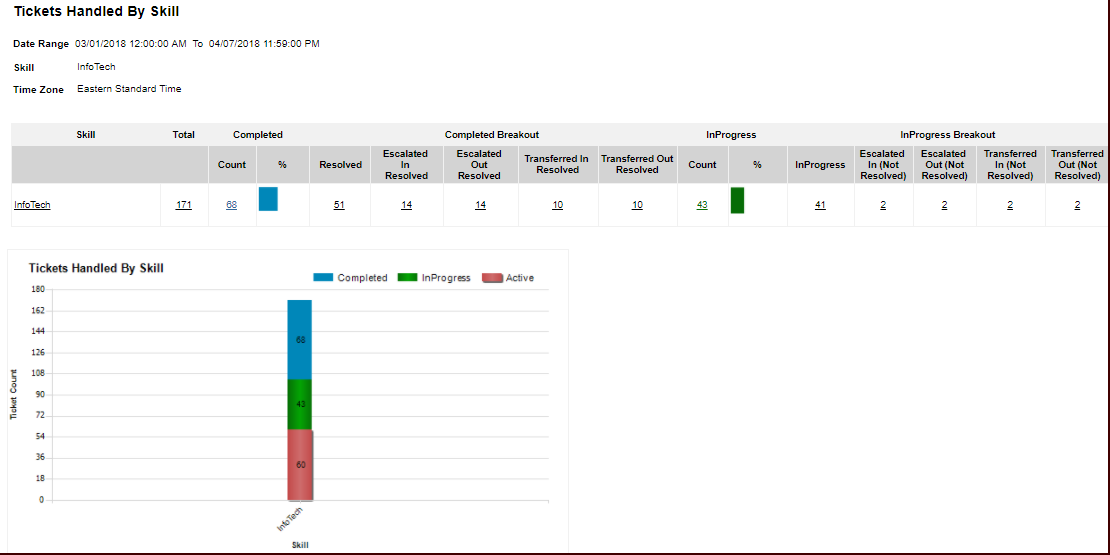1110x555 pixels.
Task: Click the Transferred Out Resolved value 10
Action: click(637, 205)
